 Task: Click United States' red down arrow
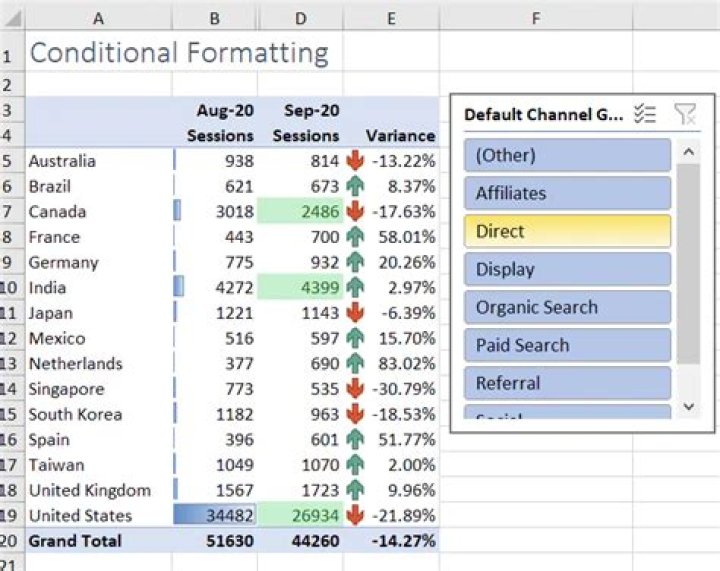pos(354,516)
